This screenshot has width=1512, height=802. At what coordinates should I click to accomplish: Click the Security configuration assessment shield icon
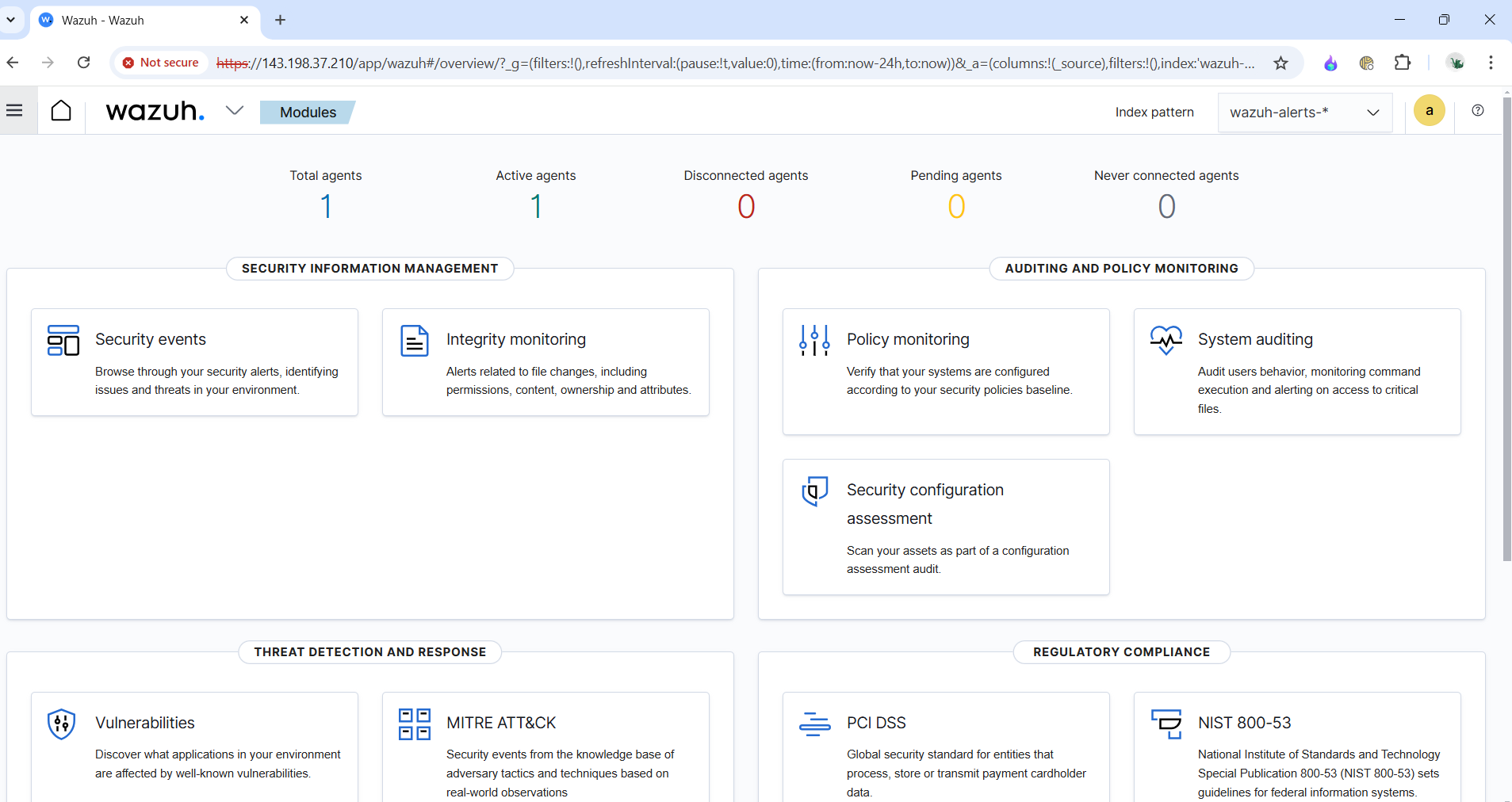coord(814,491)
